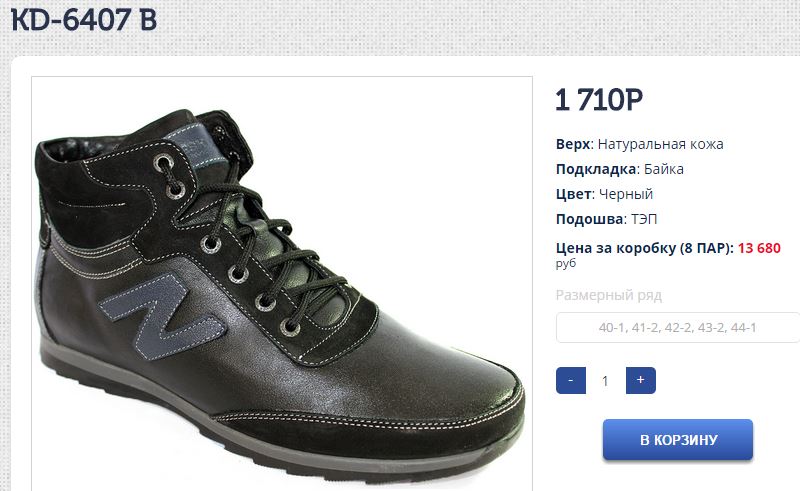Click the quantity field showing 1
This screenshot has height=491, width=800.
(605, 381)
